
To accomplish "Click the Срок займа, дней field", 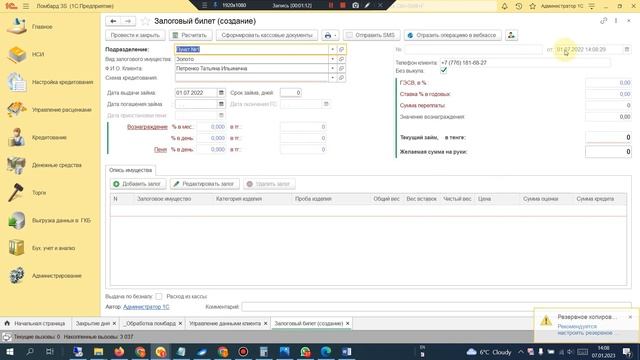I will coord(291,93).
